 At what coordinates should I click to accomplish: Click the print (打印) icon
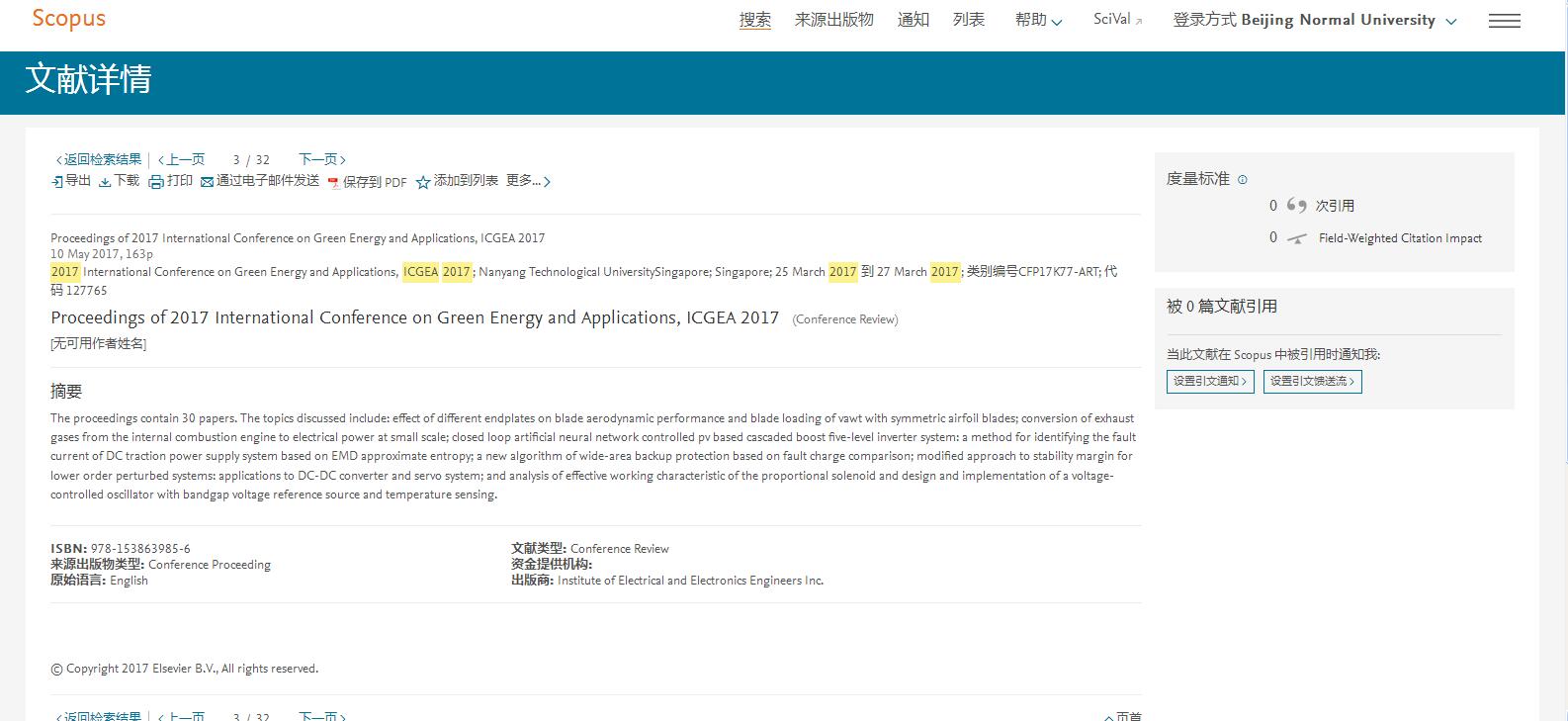click(156, 181)
